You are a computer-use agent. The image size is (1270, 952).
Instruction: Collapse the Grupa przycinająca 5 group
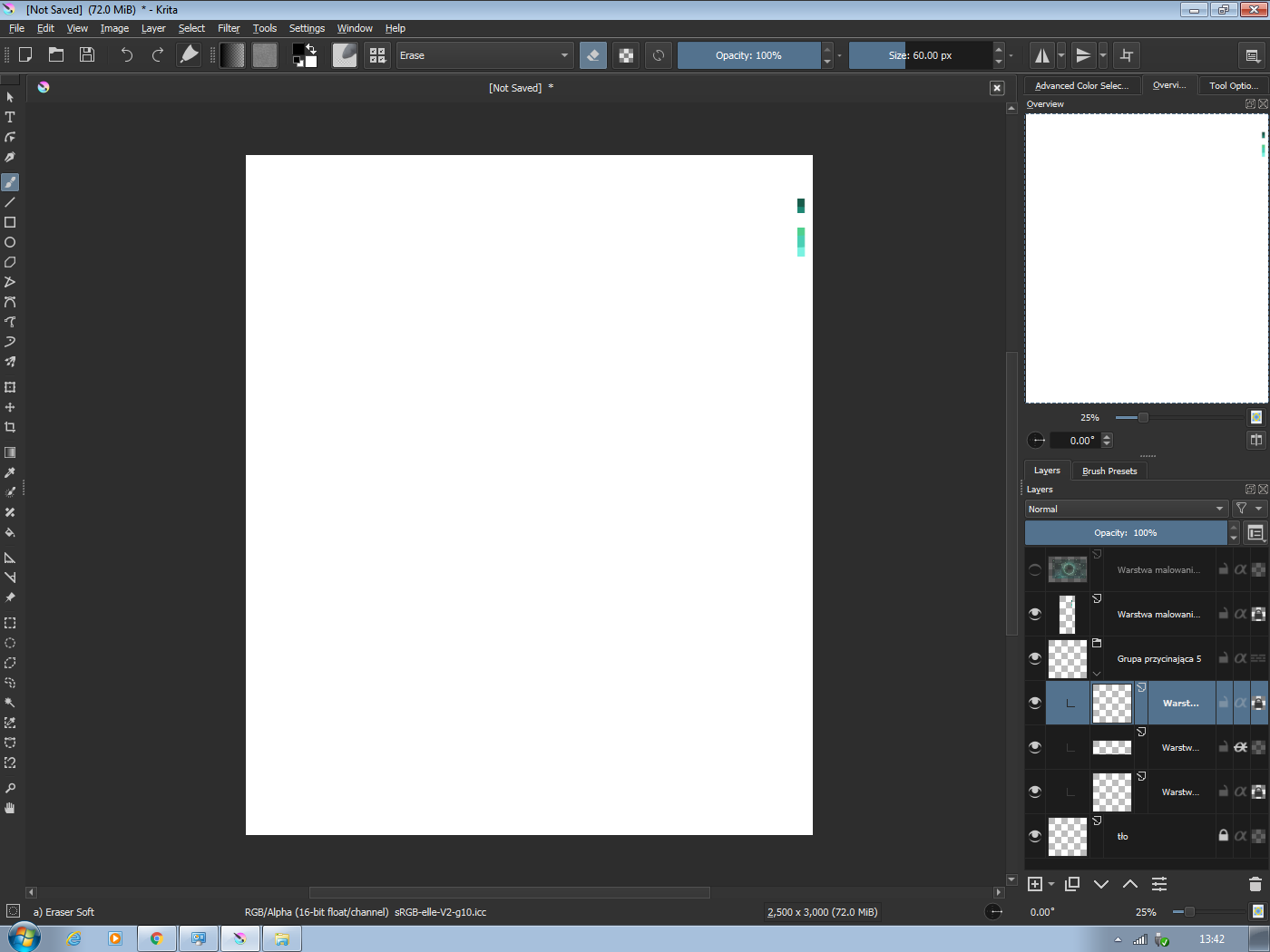coord(1097,673)
